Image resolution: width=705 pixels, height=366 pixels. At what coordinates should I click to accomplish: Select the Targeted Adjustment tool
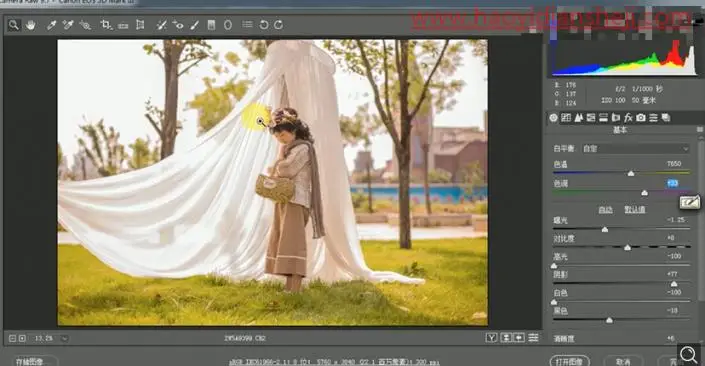[85, 25]
